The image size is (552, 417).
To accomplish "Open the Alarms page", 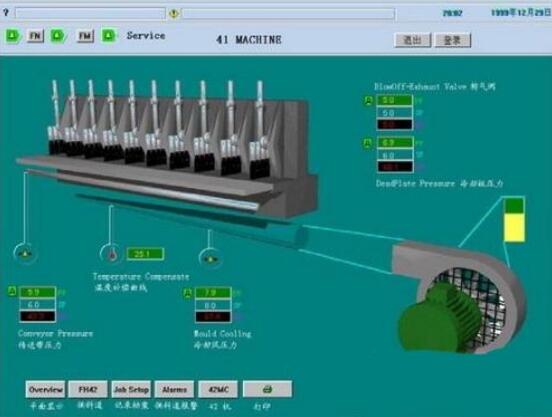I will (174, 389).
